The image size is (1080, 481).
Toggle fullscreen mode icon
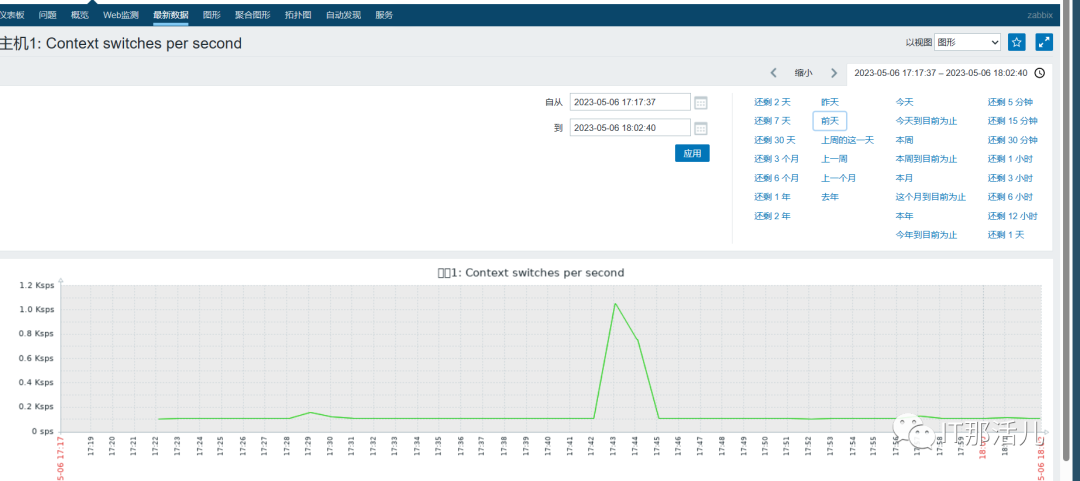click(x=1044, y=42)
